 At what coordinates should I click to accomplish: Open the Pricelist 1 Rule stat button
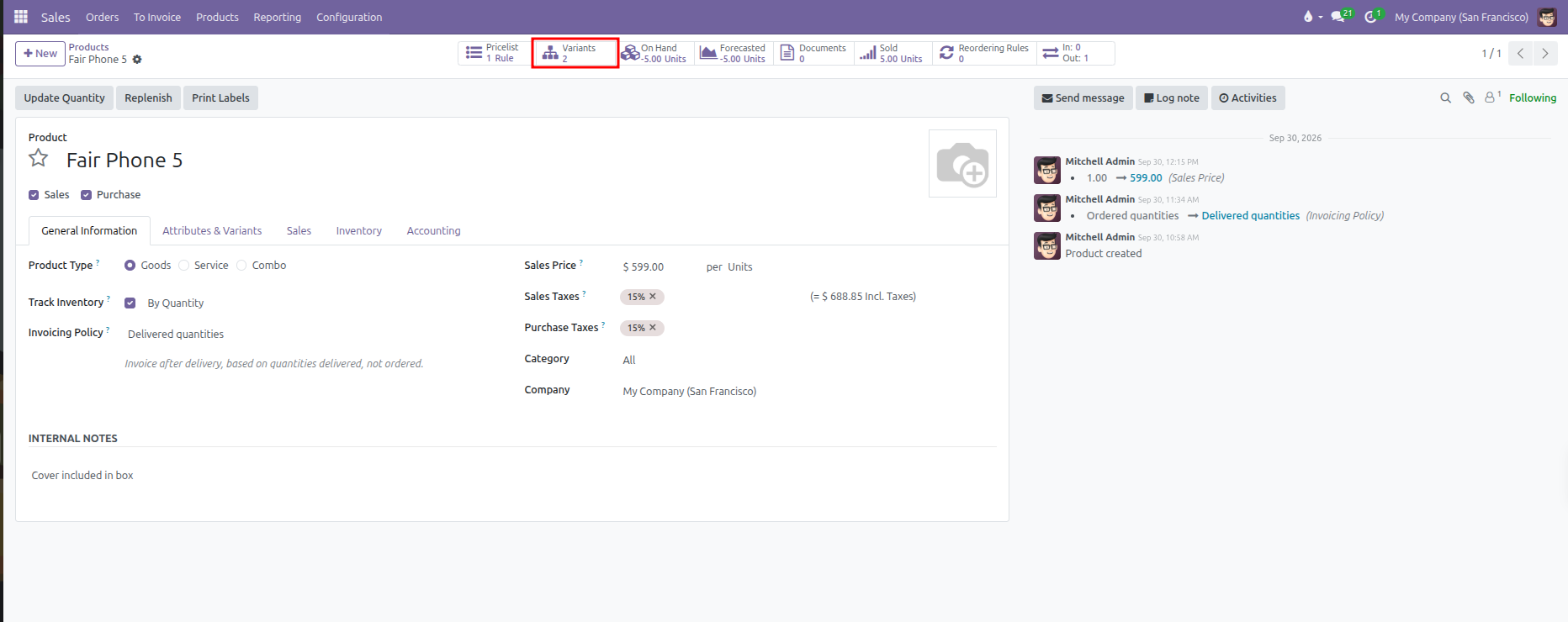point(495,53)
